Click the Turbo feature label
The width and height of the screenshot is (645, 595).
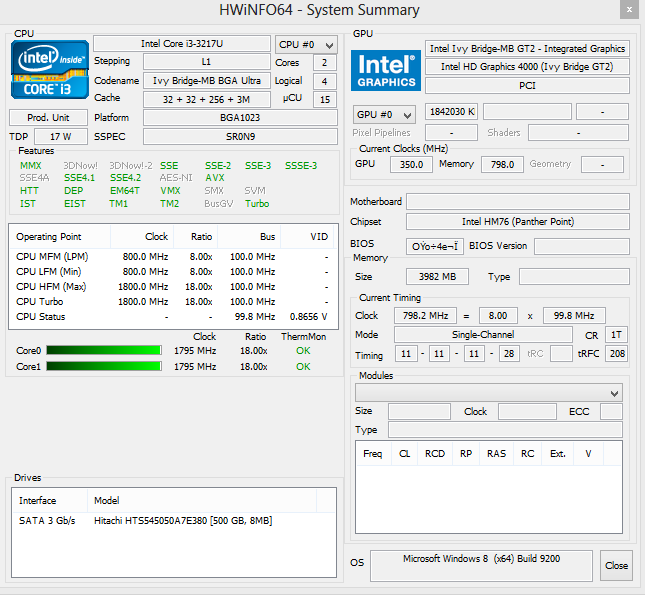point(257,204)
